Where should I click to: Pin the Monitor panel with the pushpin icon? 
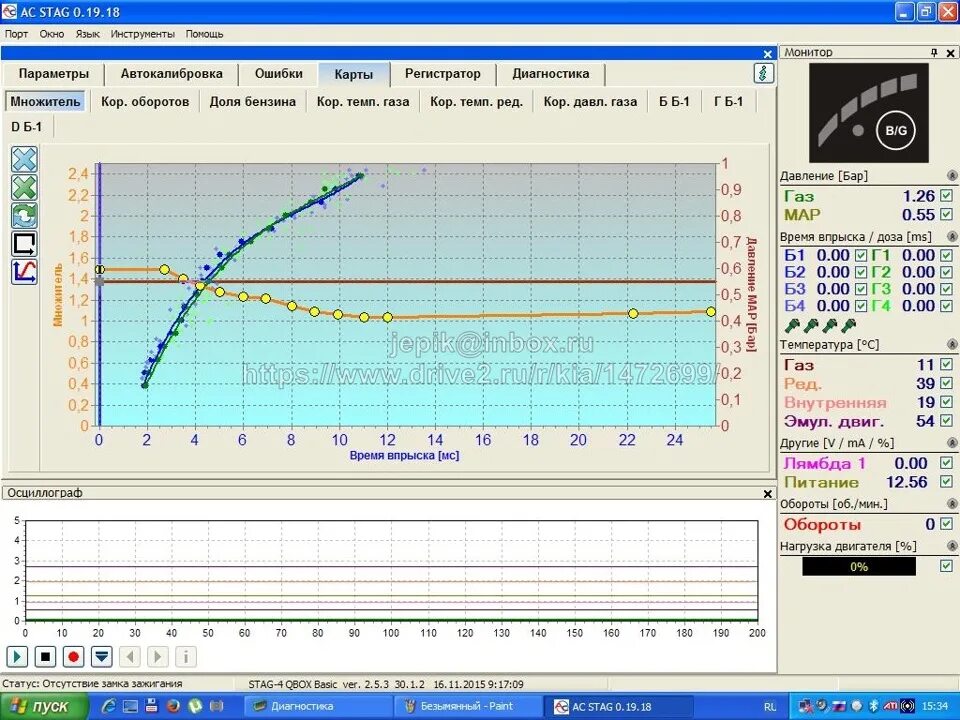(x=934, y=53)
